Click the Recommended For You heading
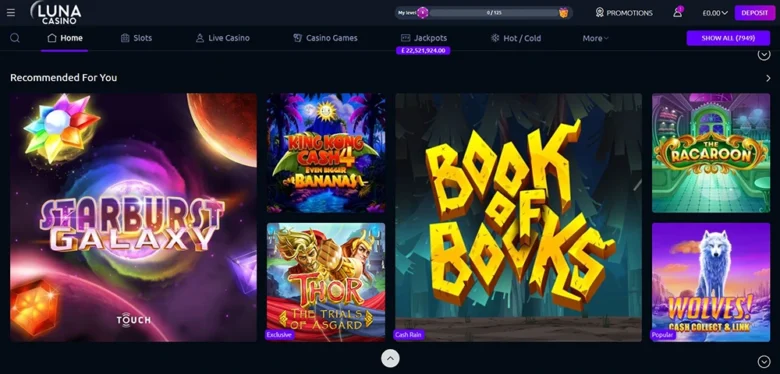This screenshot has height=374, width=780. 64,78
